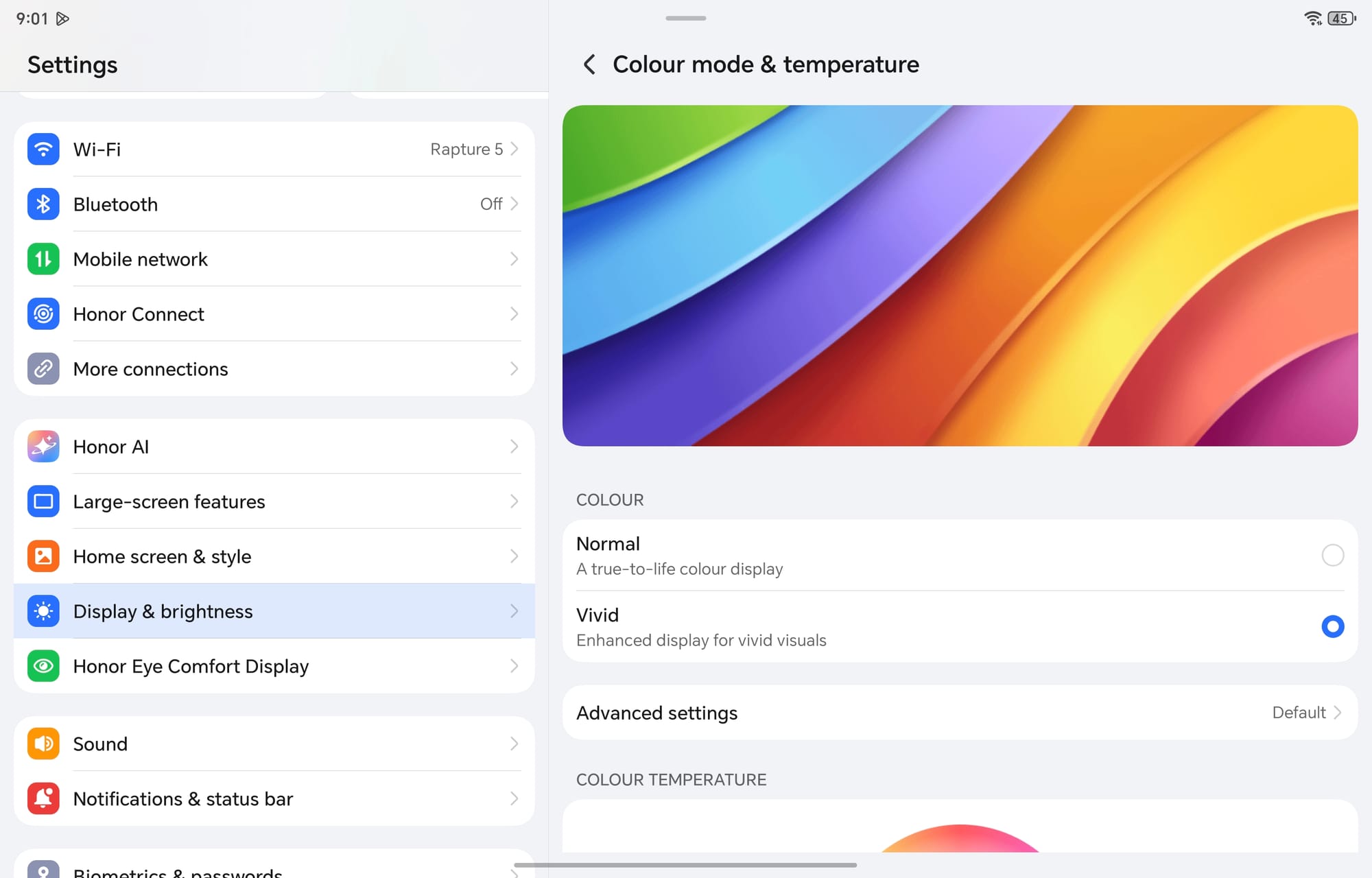
Task: Tap the Display & brightness sun icon
Action: click(43, 611)
